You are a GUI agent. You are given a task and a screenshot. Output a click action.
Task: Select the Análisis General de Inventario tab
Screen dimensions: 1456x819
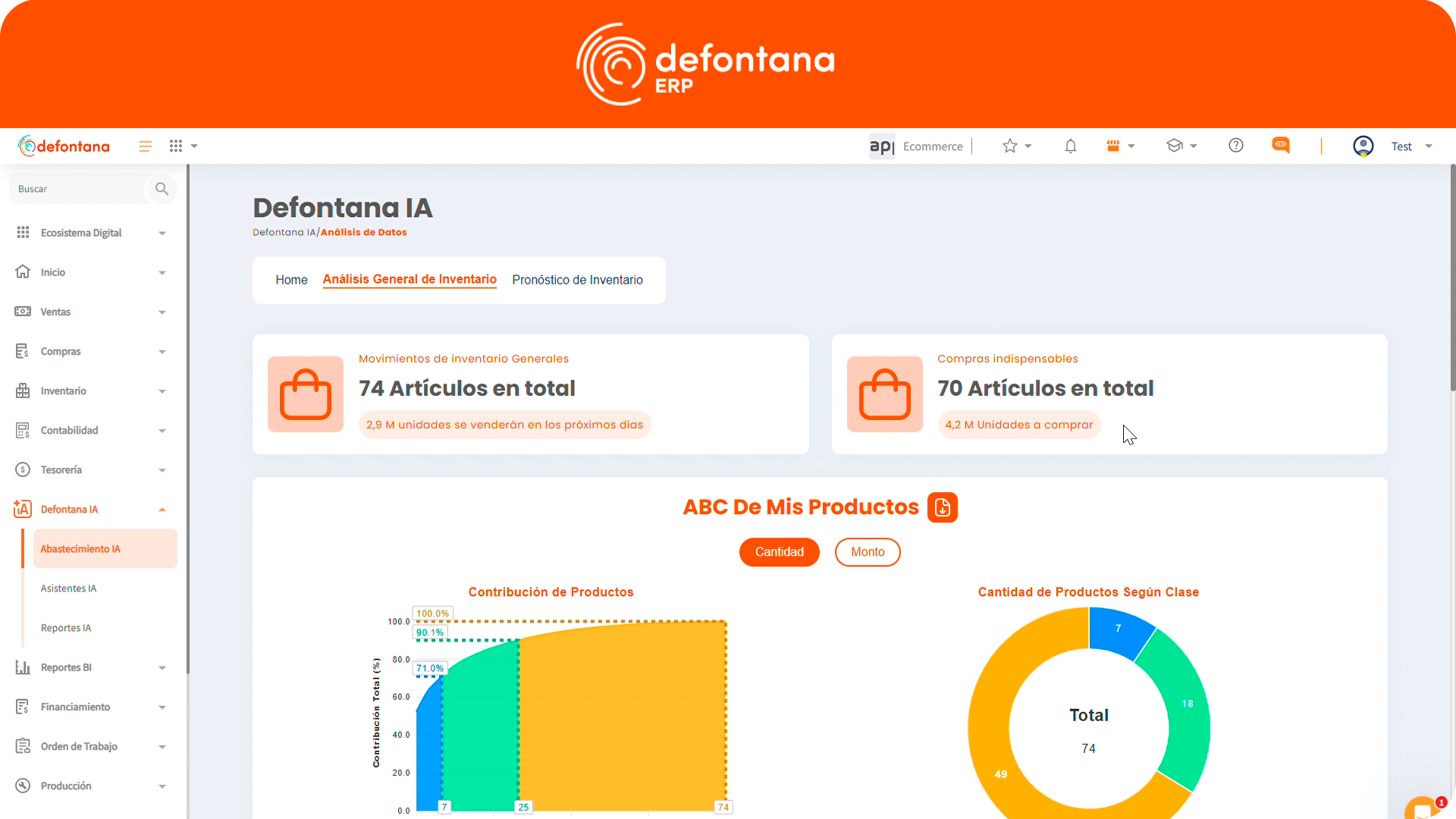[x=409, y=280]
